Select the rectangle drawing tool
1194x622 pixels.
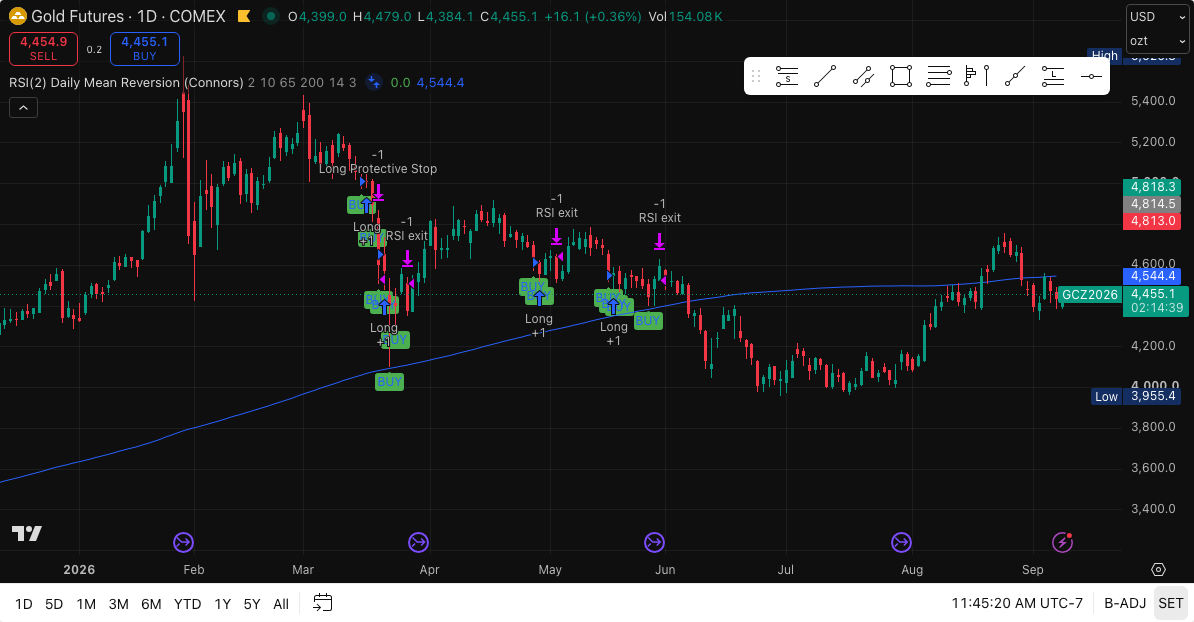click(x=901, y=76)
